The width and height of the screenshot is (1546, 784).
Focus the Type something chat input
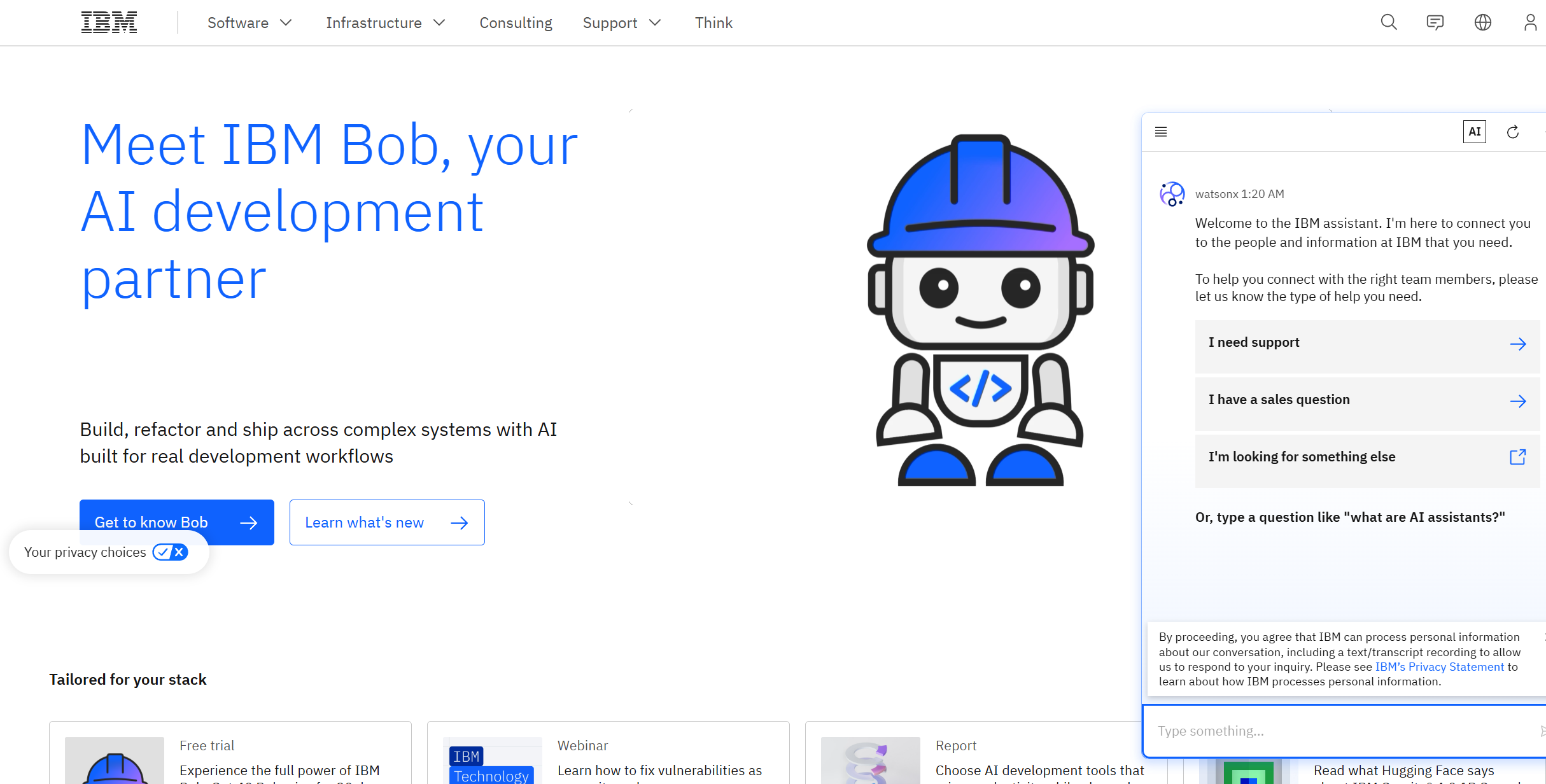click(x=1344, y=731)
